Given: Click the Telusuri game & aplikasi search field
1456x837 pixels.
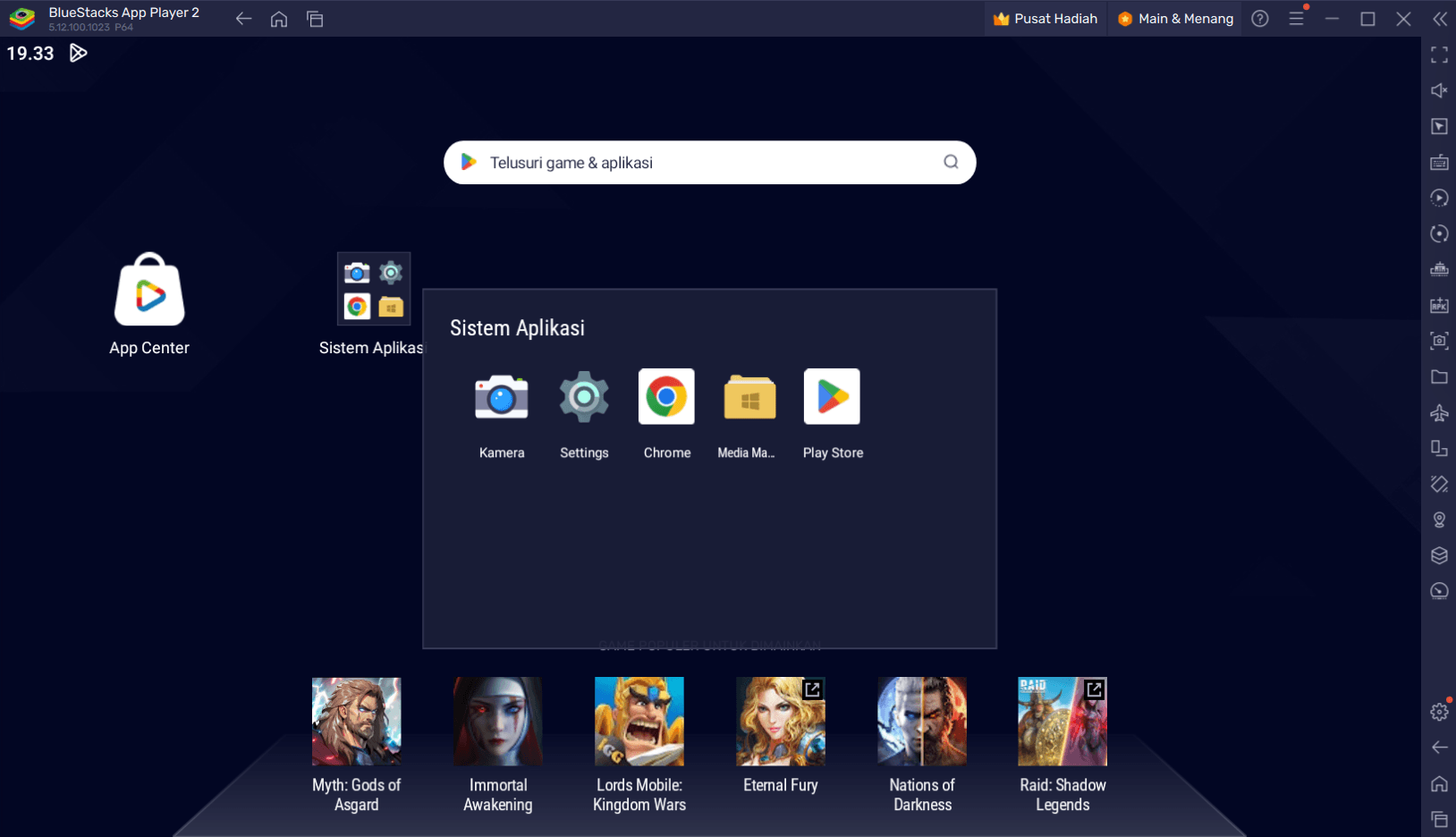Looking at the screenshot, I should tap(709, 163).
